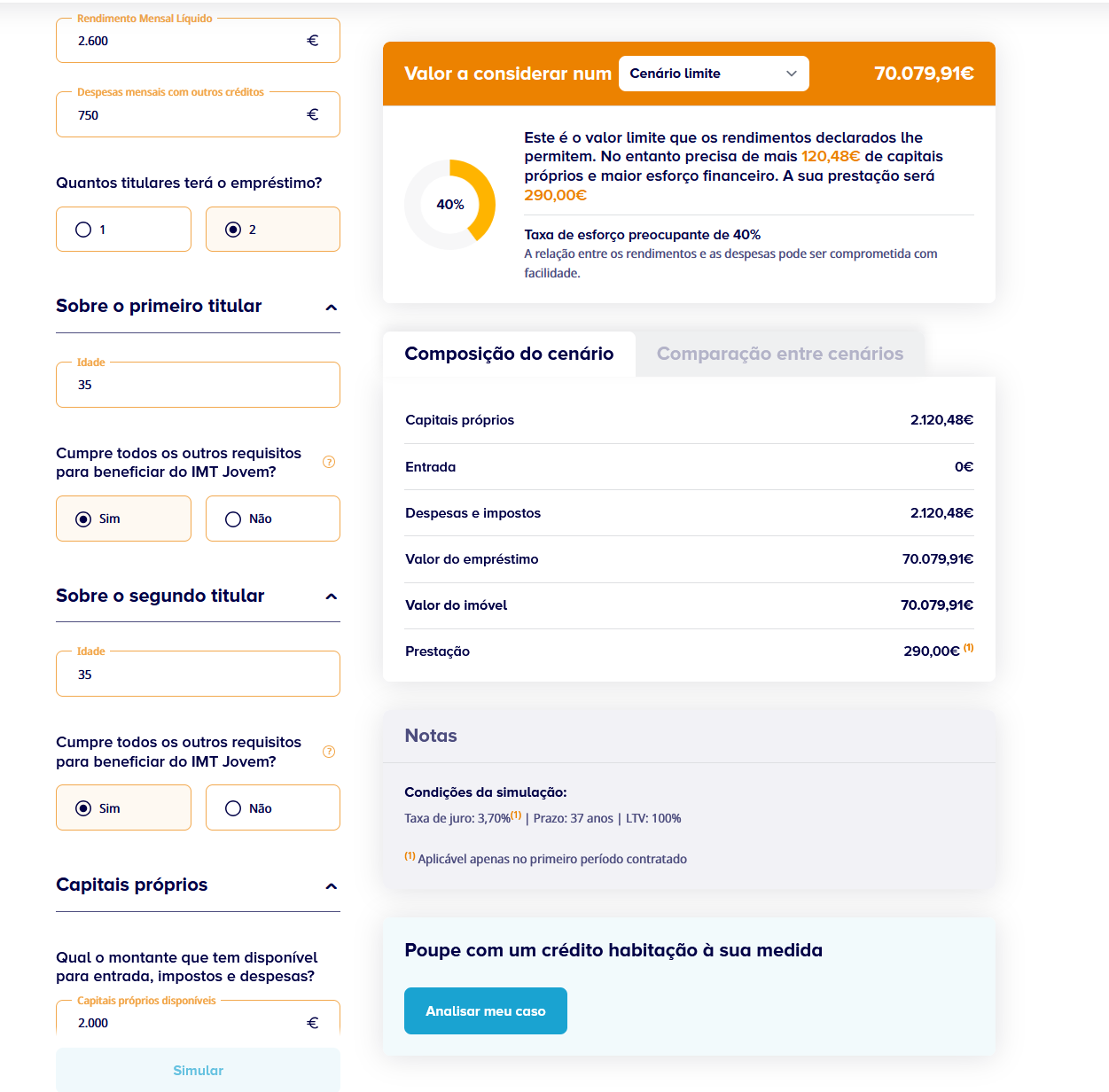Screen dimensions: 1109x1092
Task: Click the Analisar meu caso button
Action: click(486, 1010)
